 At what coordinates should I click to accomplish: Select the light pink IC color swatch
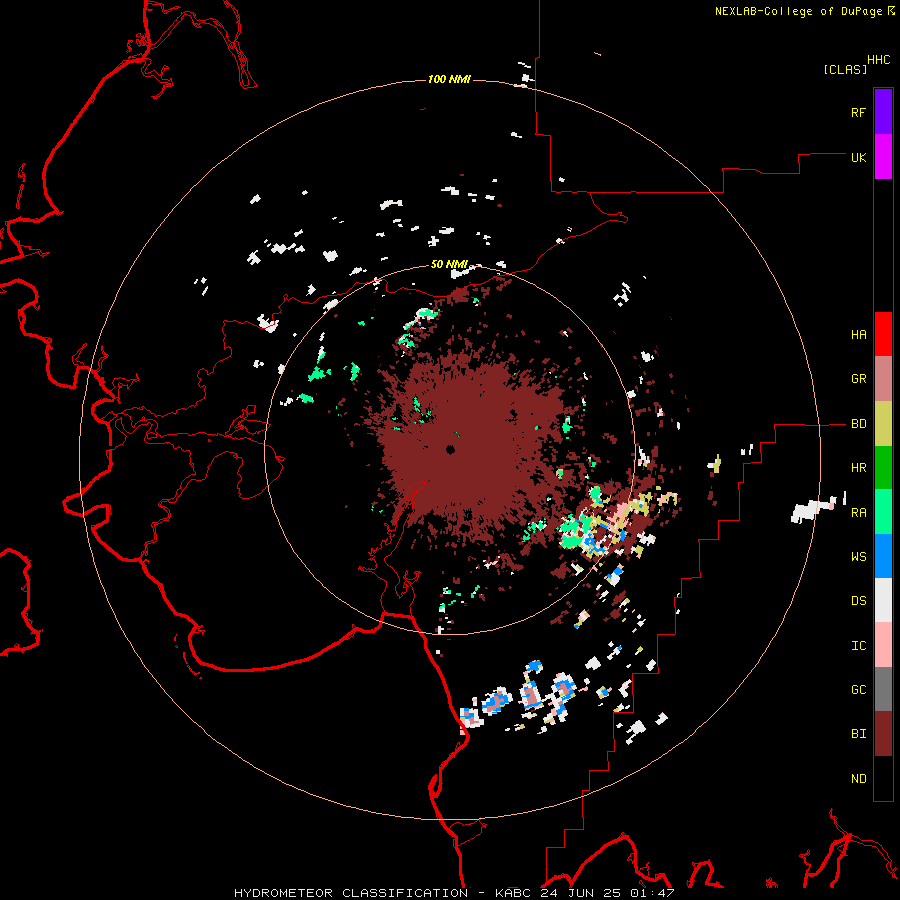pyautogui.click(x=883, y=645)
